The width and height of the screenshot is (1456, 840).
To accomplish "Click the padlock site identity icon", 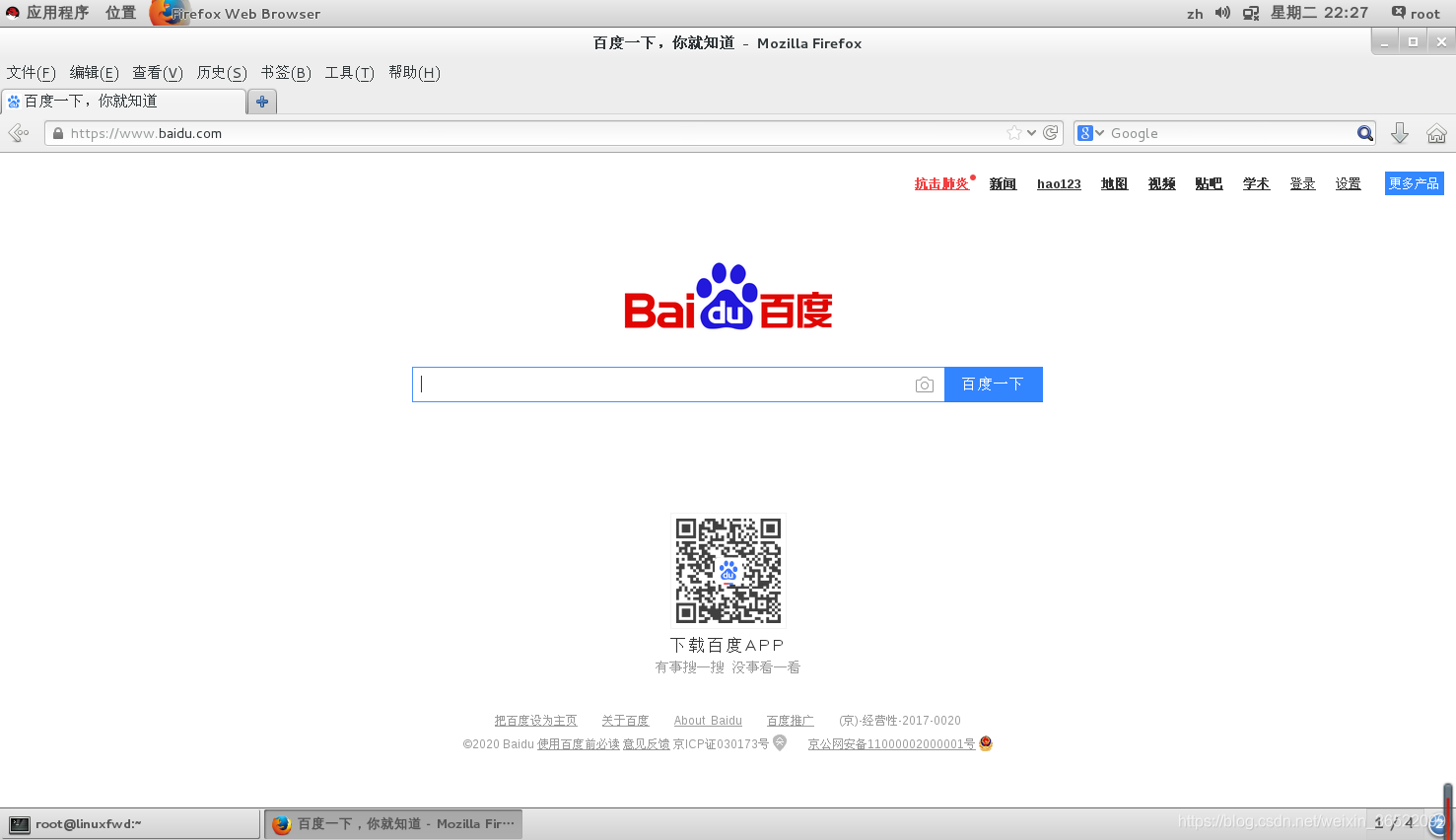I will click(x=58, y=133).
